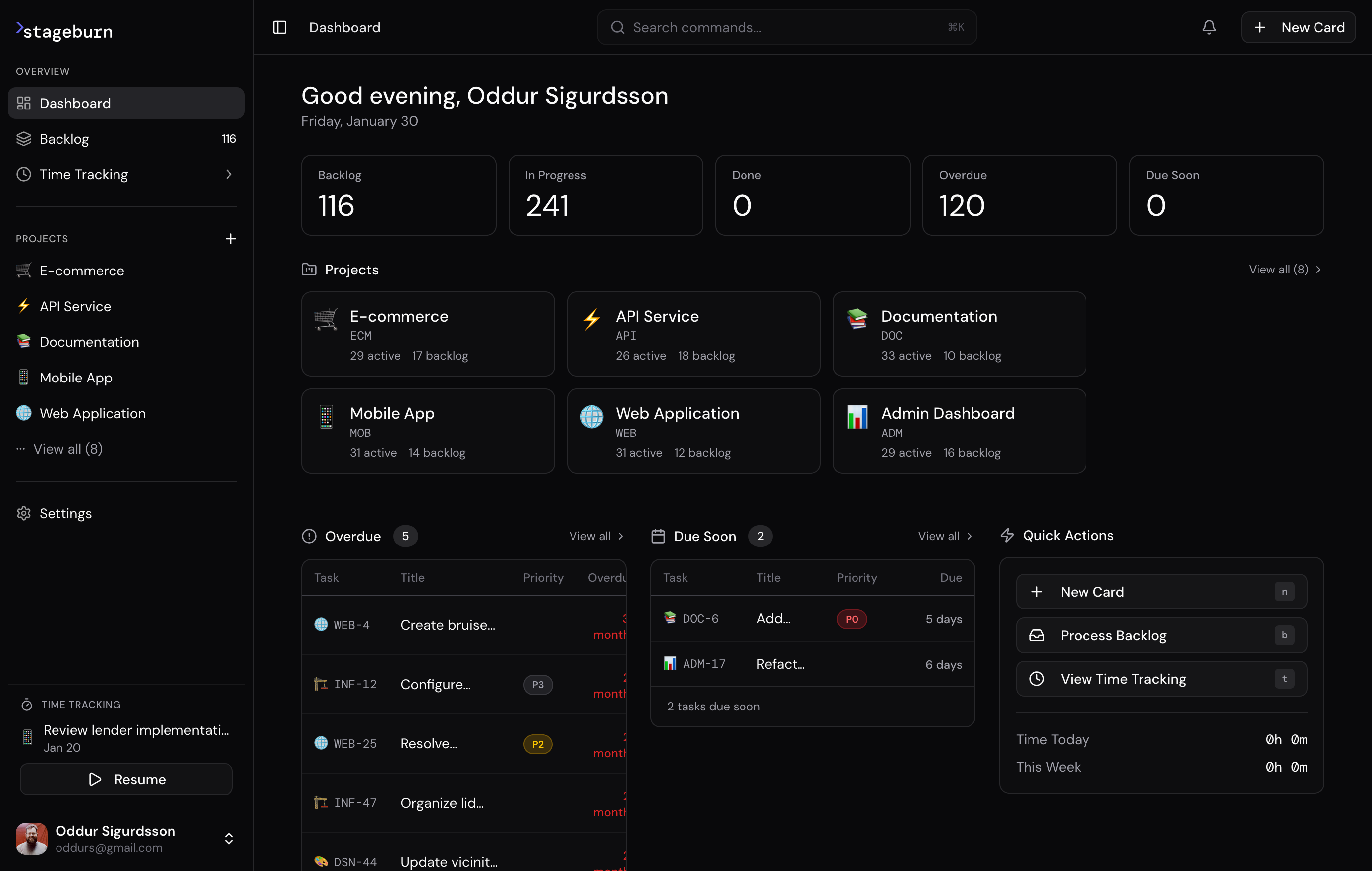Open the notifications bell icon
Screen dimensions: 1372x871
click(1209, 27)
